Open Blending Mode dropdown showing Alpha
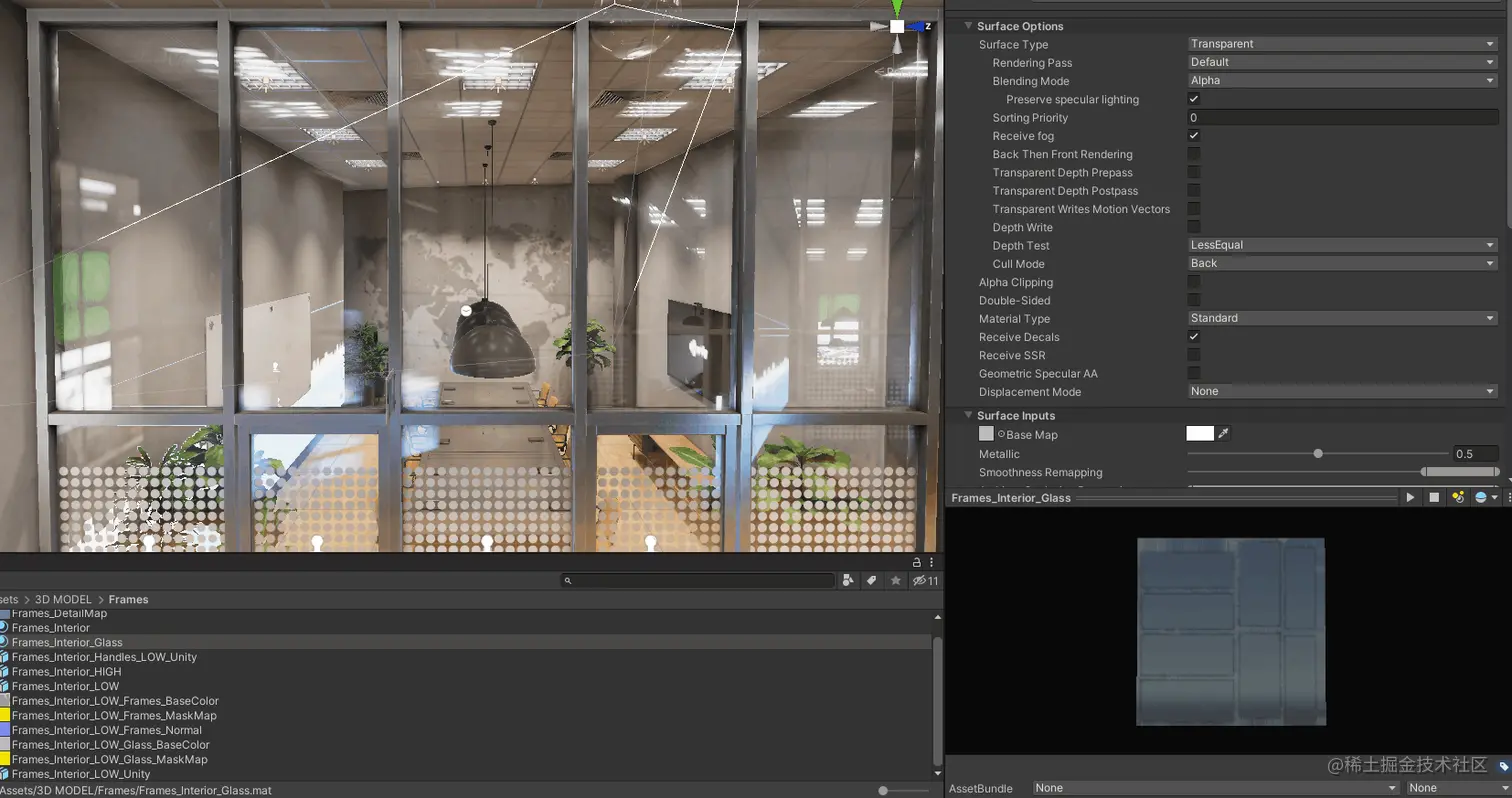This screenshot has width=1512, height=798. click(x=1342, y=80)
